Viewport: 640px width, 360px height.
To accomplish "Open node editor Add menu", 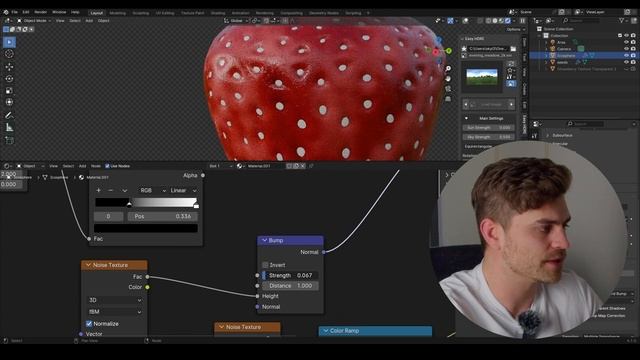I will tap(82, 166).
